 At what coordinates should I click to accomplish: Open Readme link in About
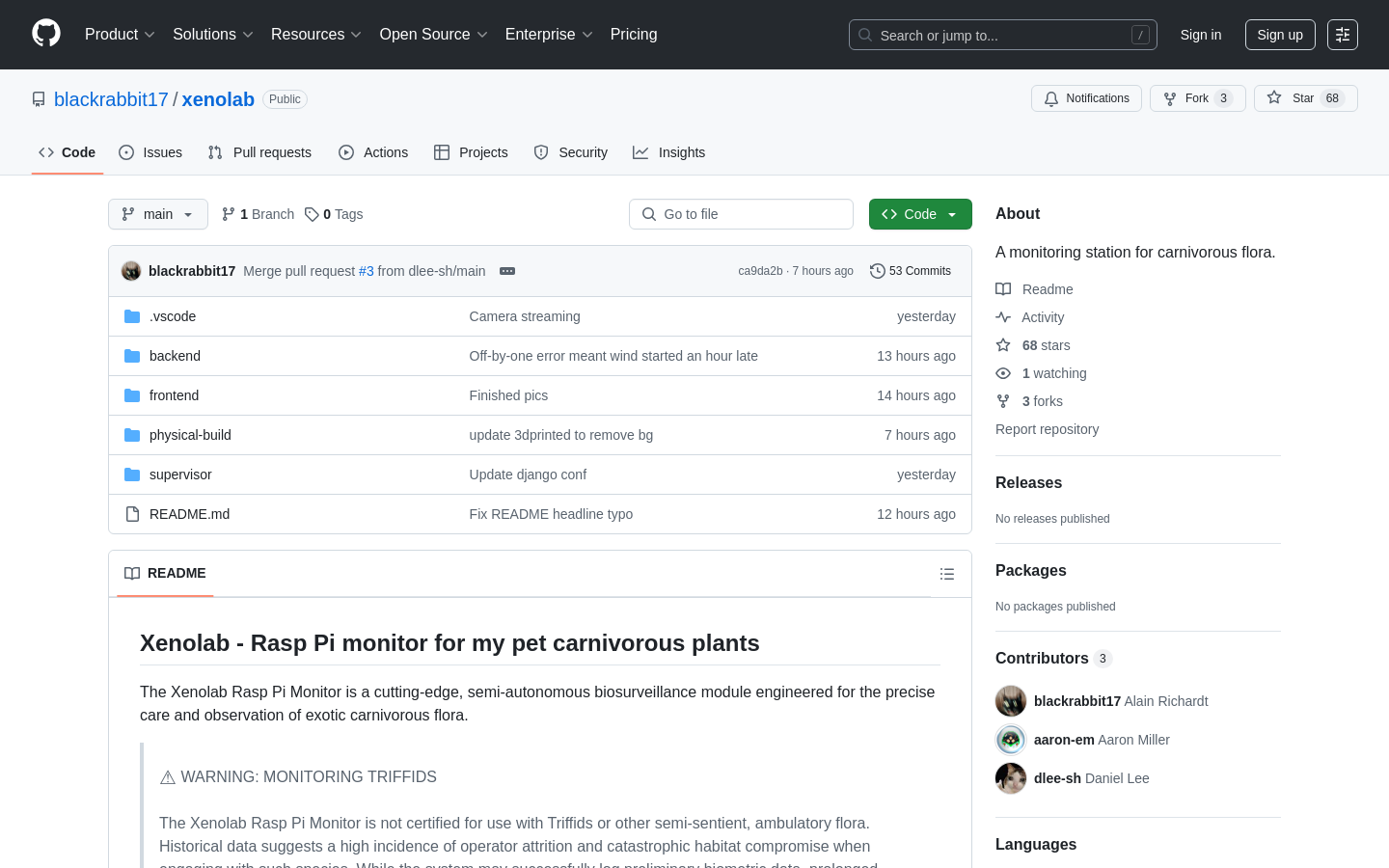[1034, 289]
